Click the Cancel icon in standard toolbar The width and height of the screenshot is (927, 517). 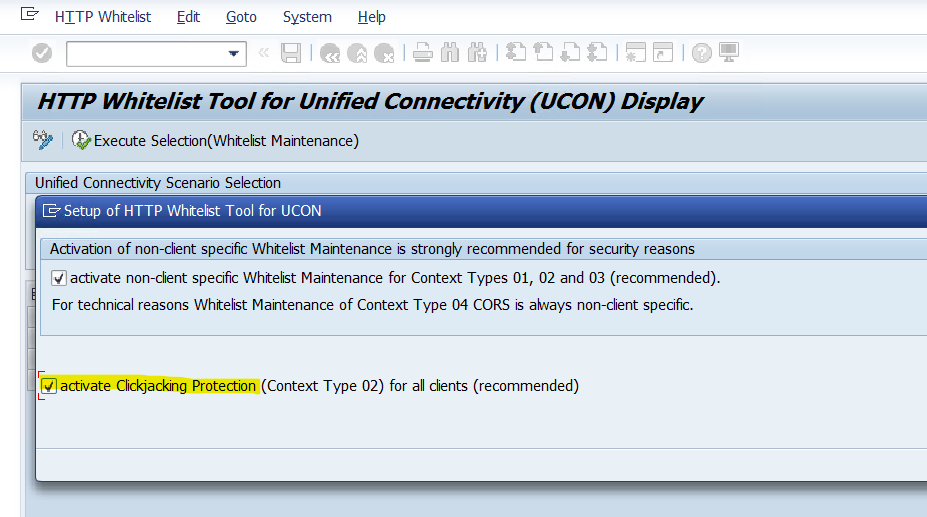[384, 53]
